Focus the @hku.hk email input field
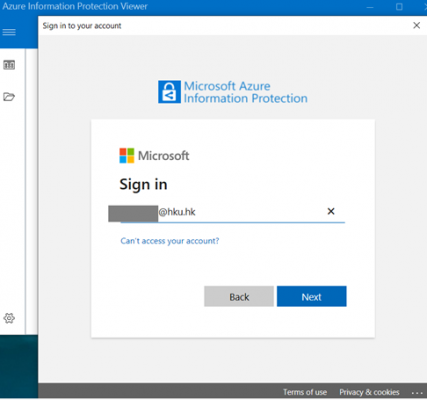Viewport: 427px width, 400px height. [x=233, y=212]
